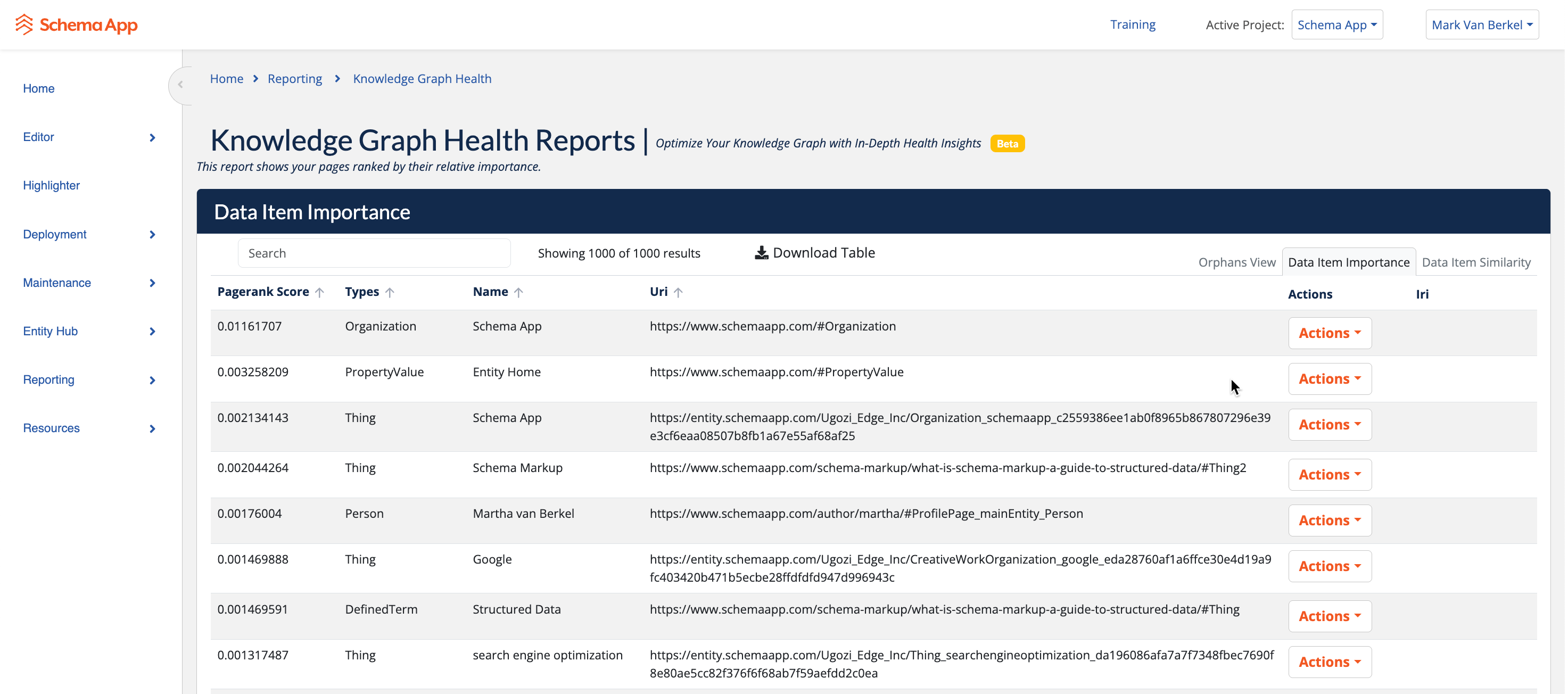1568x694 pixels.
Task: Sort by Pagerank Score arrow icon
Action: (319, 293)
